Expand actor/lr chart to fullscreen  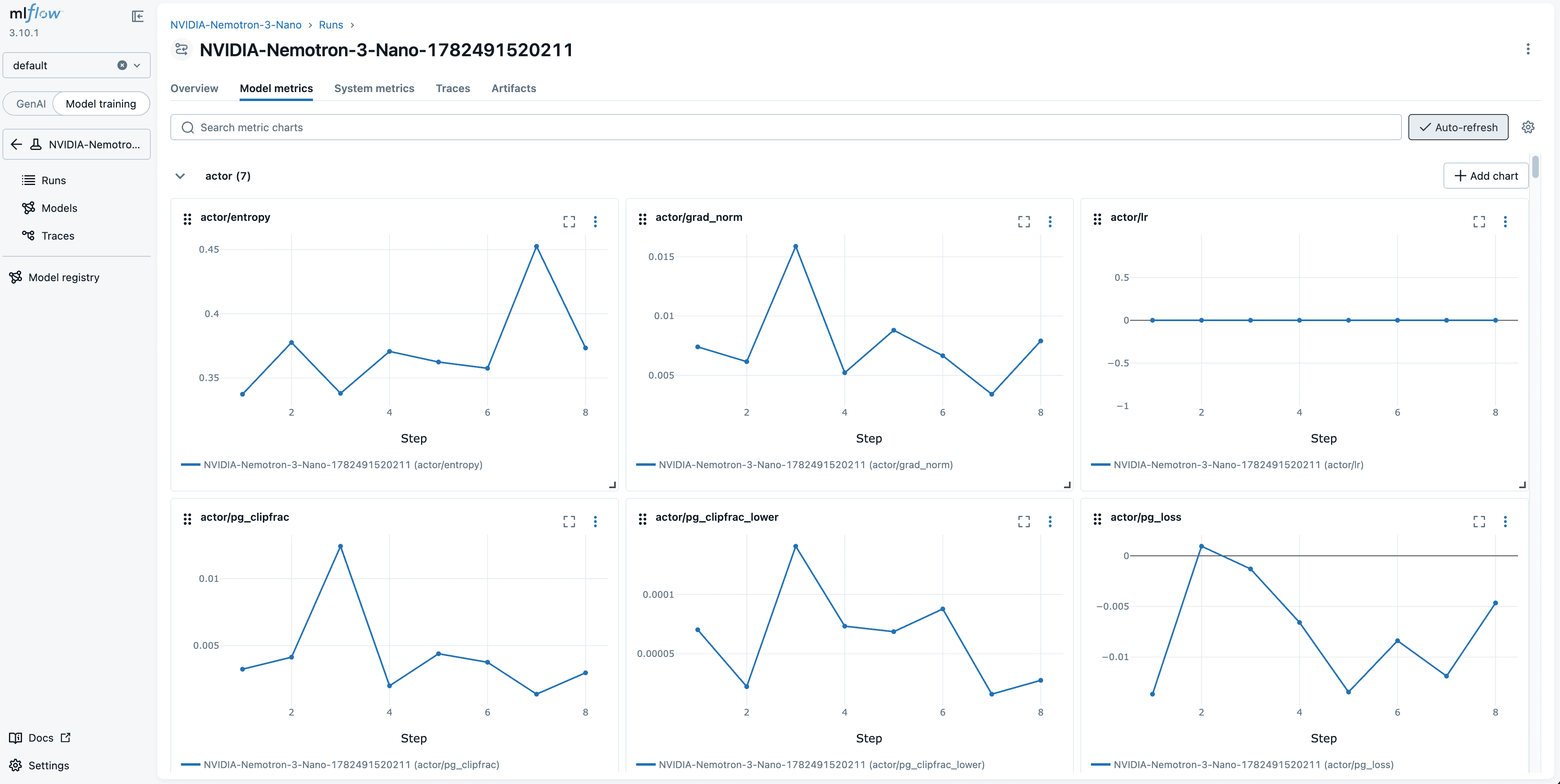click(1479, 222)
